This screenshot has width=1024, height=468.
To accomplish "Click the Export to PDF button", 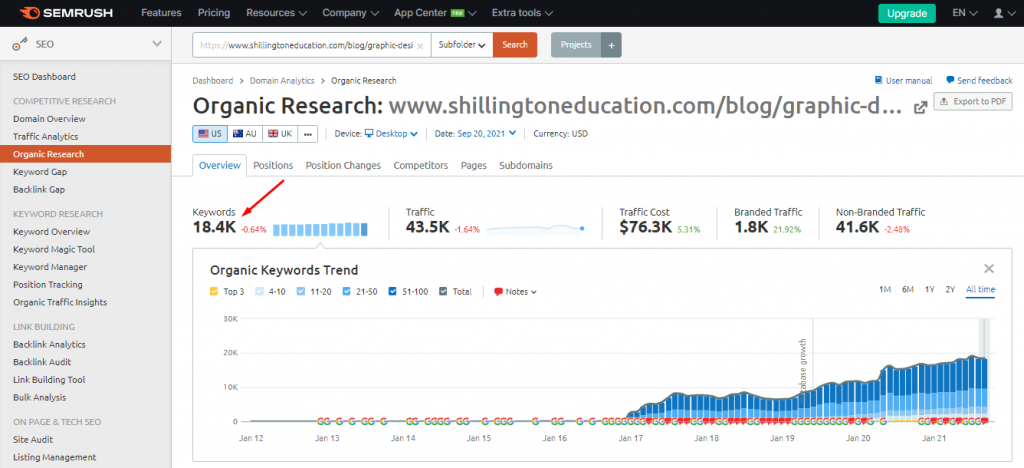I will tap(973, 101).
